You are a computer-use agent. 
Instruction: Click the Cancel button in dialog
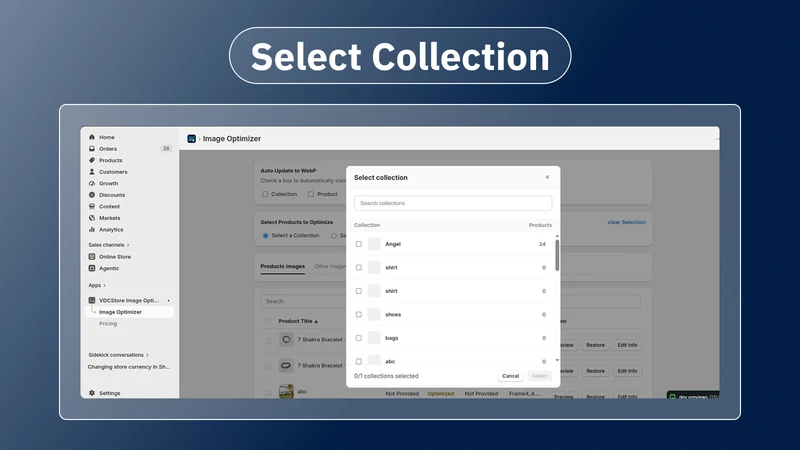[510, 376]
